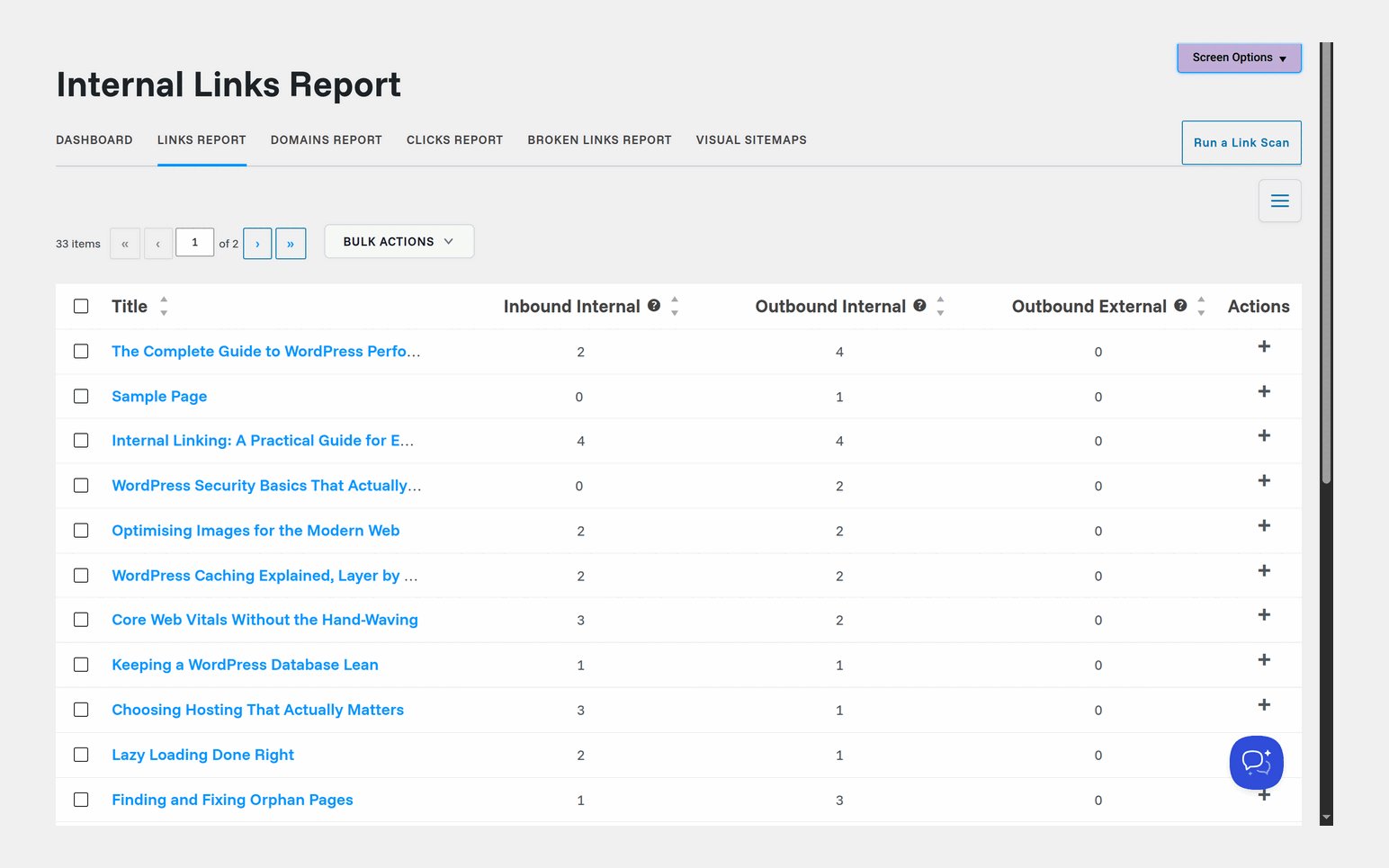Select Finding and Fixing Orphan Pages checkbox
This screenshot has width=1389, height=868.
click(x=81, y=800)
